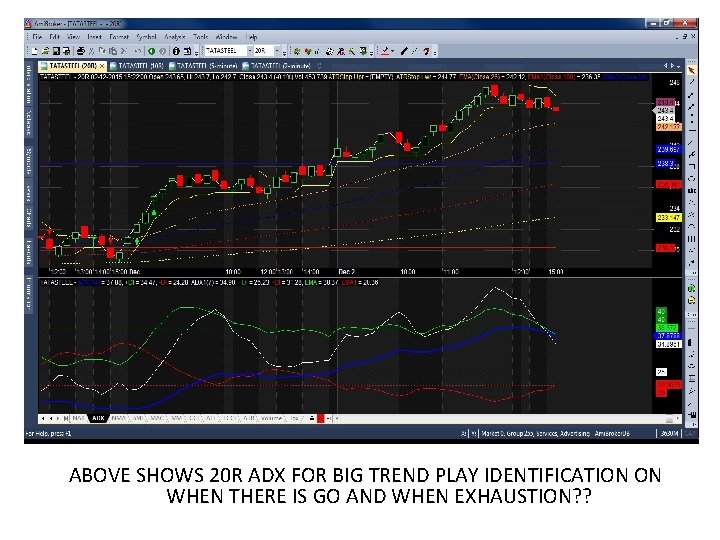Select the text ABC drawing tool
Viewport: 720px width, 540px height.
pos(692,190)
